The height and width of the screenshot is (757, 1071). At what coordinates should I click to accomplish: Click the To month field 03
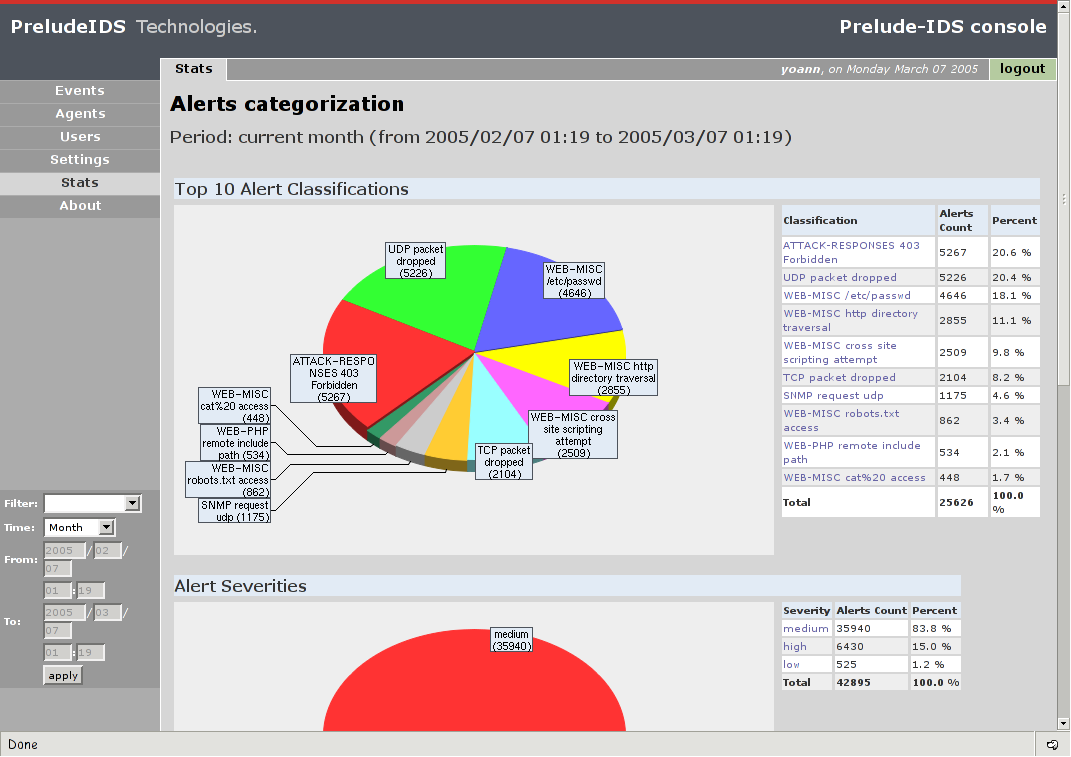pos(108,613)
